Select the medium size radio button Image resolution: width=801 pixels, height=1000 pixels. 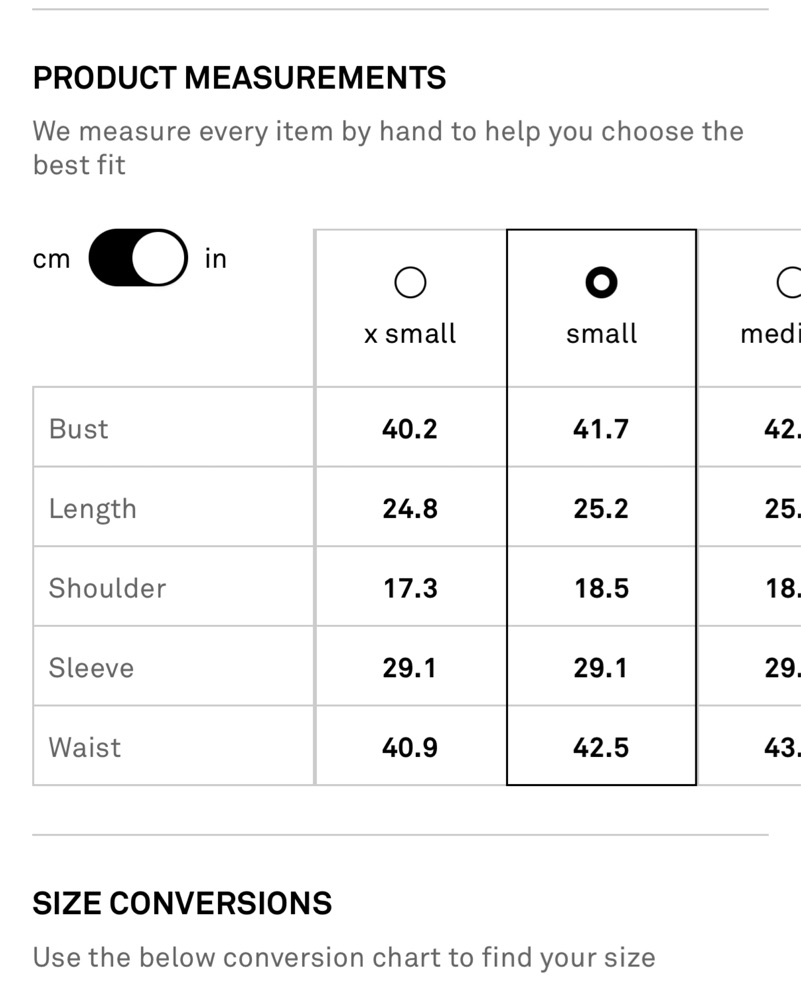(x=790, y=283)
